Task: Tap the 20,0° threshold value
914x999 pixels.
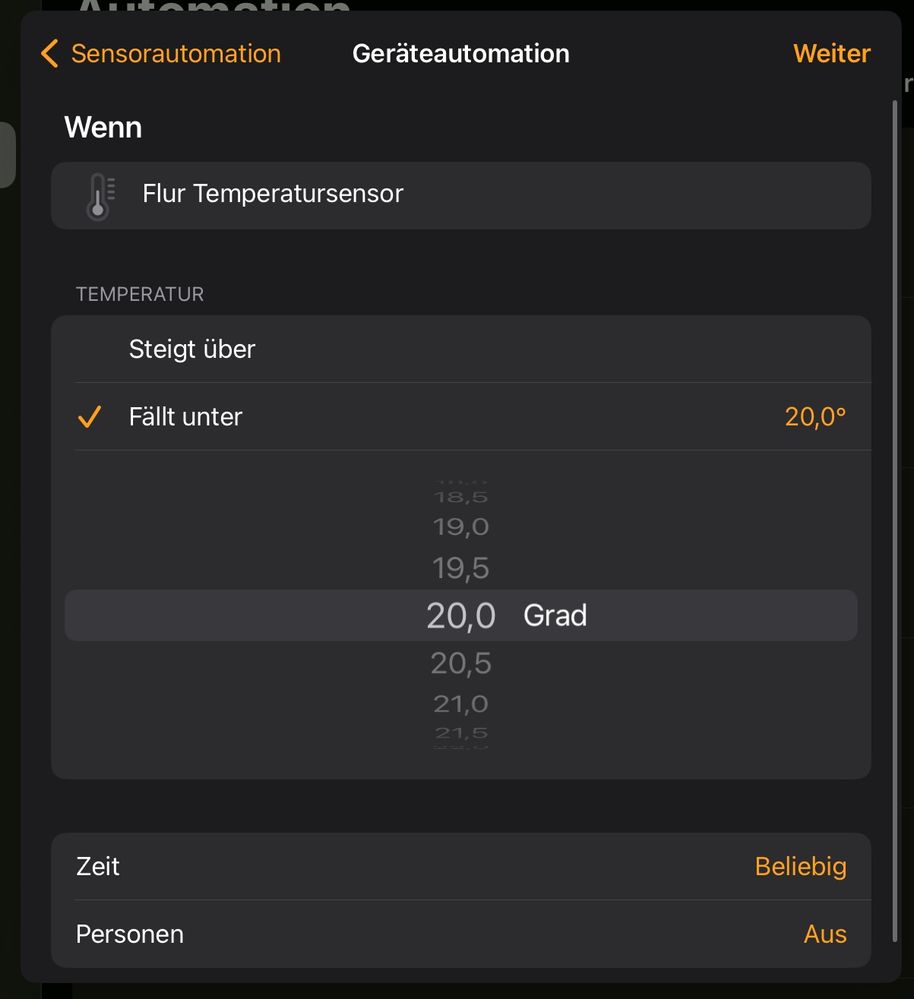Action: click(815, 417)
